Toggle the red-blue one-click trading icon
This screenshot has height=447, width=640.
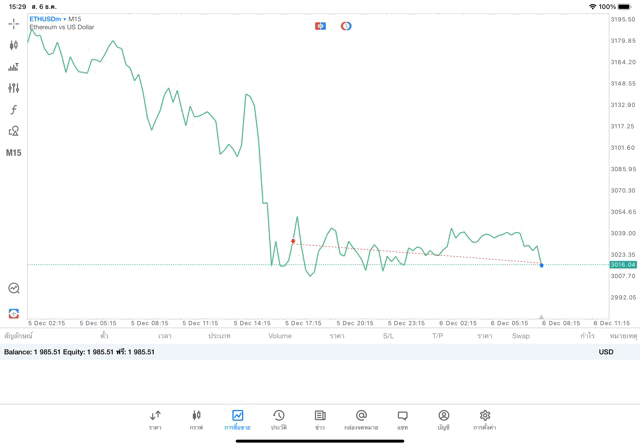tap(320, 26)
